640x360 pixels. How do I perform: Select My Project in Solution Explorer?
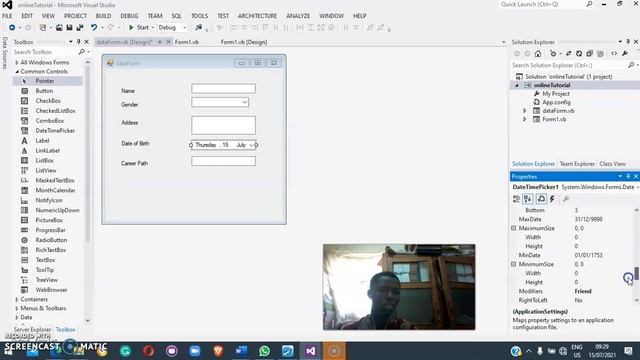(x=556, y=93)
